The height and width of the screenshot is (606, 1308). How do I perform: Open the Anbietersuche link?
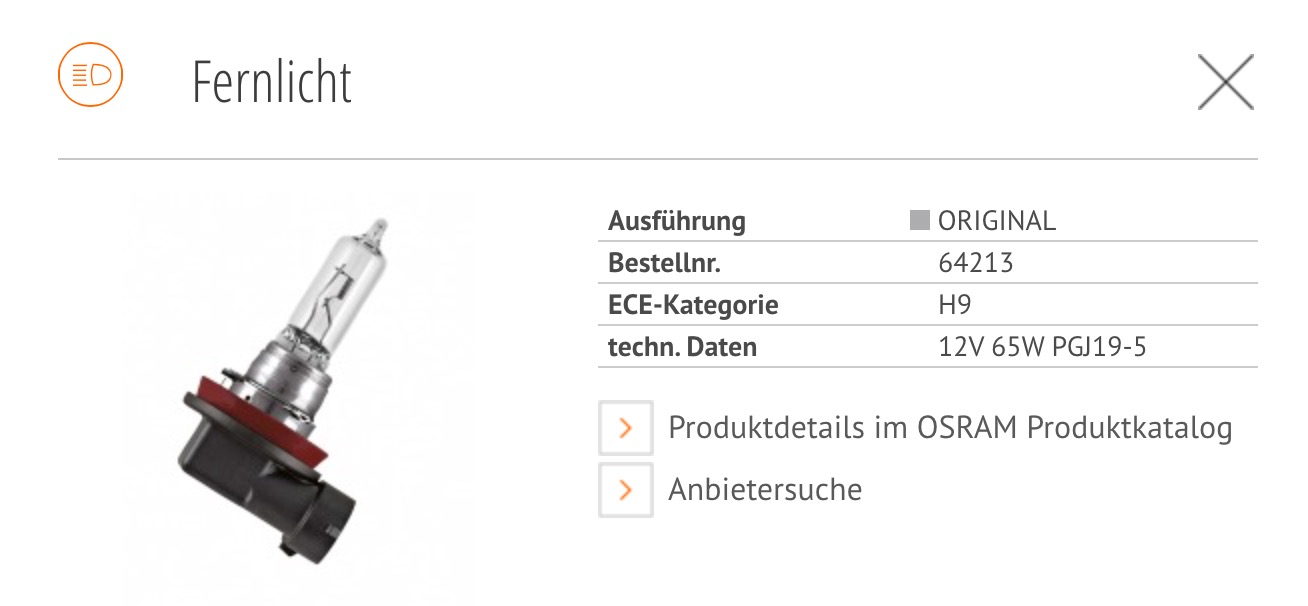pyautogui.click(x=765, y=490)
